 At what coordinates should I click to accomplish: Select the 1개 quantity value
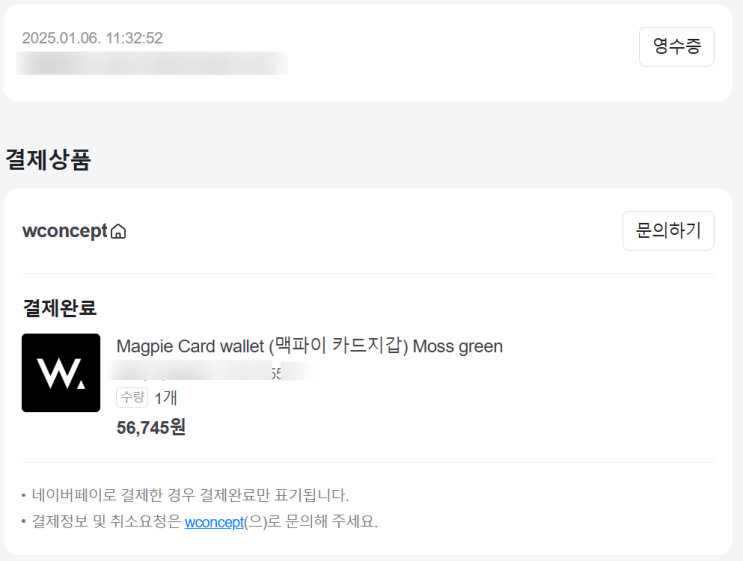tap(166, 398)
